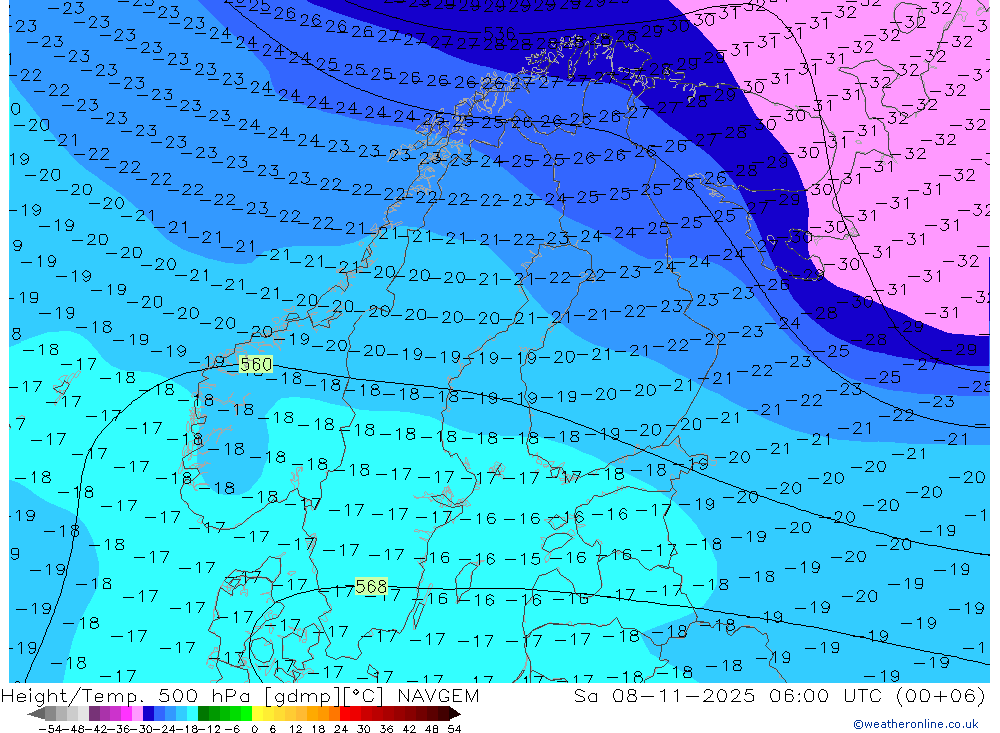The image size is (1000, 733).
Task: Click the 0 legend scale value
Action: [x=254, y=729]
